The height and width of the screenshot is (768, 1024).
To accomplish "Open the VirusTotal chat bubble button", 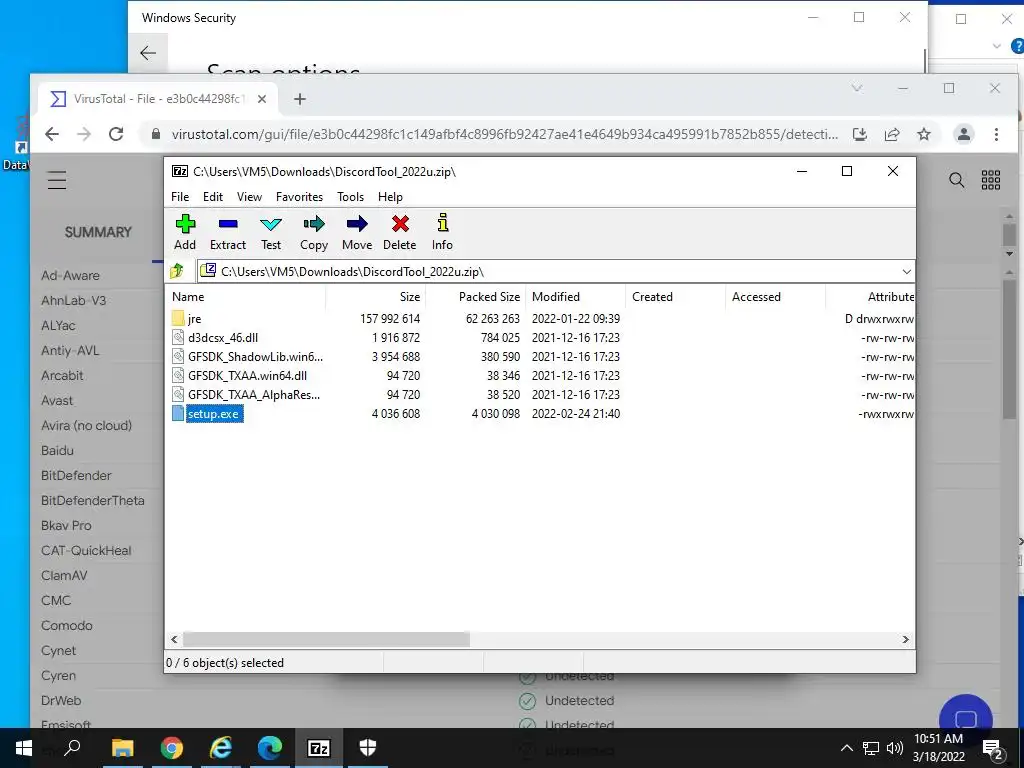I will 965,718.
